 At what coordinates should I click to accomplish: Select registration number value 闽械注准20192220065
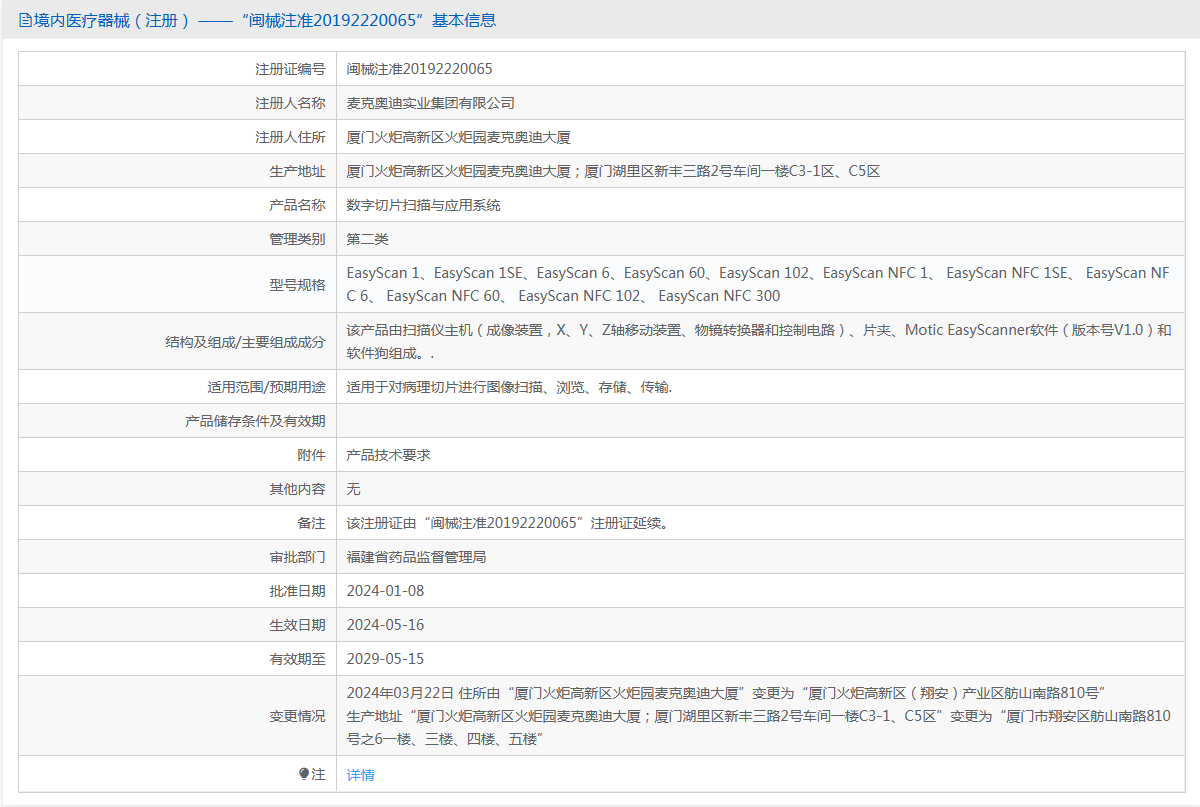click(x=419, y=69)
